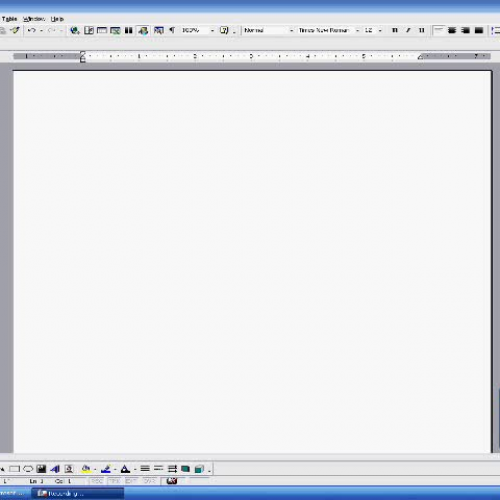Switch to the Recording taskbar button

click(x=78, y=493)
